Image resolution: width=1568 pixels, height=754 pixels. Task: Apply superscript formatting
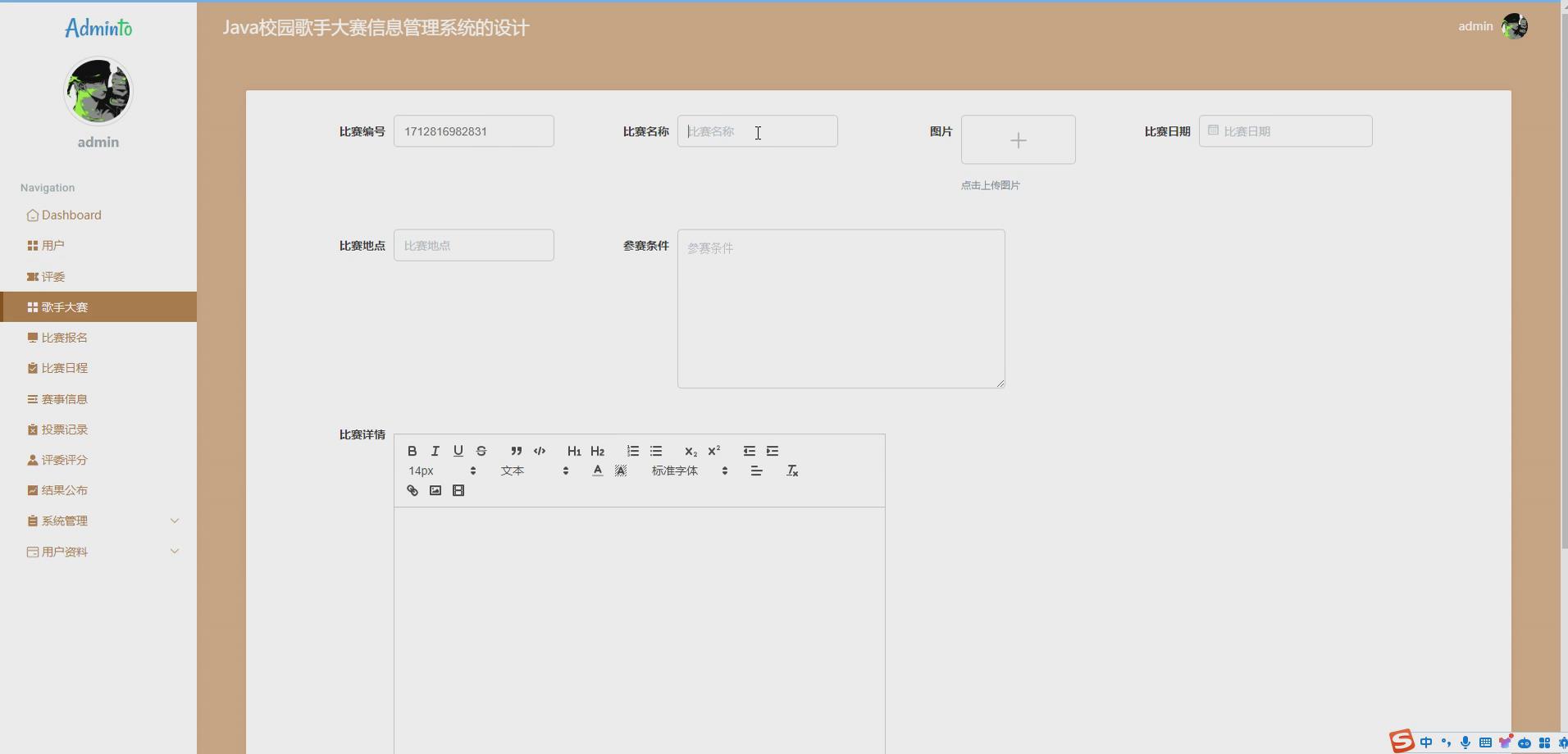[x=714, y=451]
